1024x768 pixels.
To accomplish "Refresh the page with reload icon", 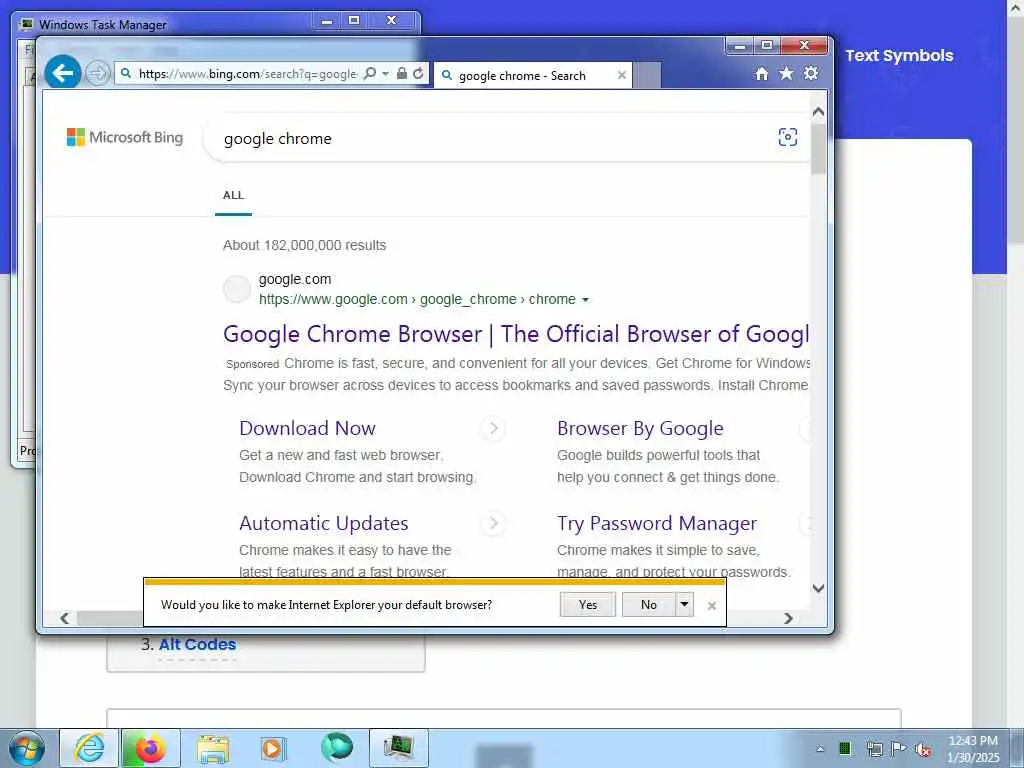I will point(419,74).
